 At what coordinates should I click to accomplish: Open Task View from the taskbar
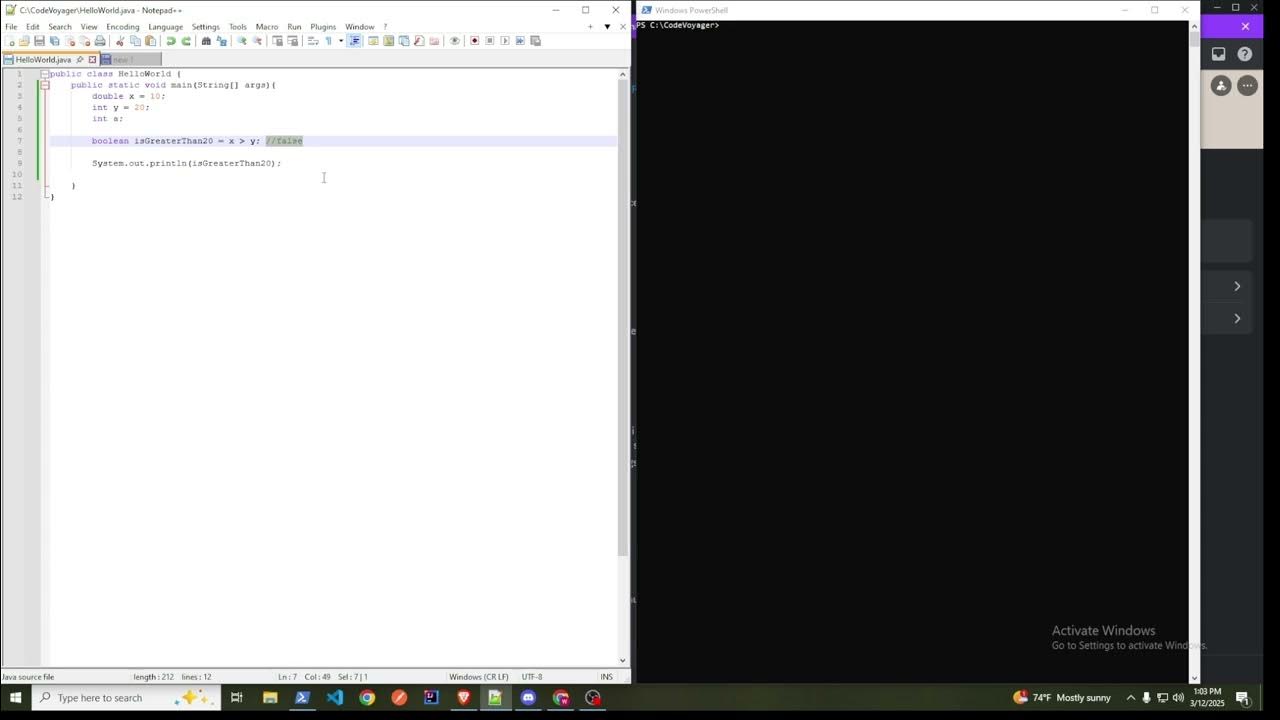(x=237, y=698)
